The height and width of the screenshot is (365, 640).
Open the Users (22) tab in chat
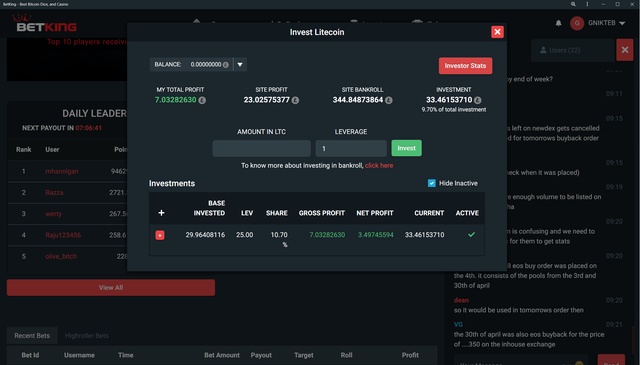coord(573,50)
